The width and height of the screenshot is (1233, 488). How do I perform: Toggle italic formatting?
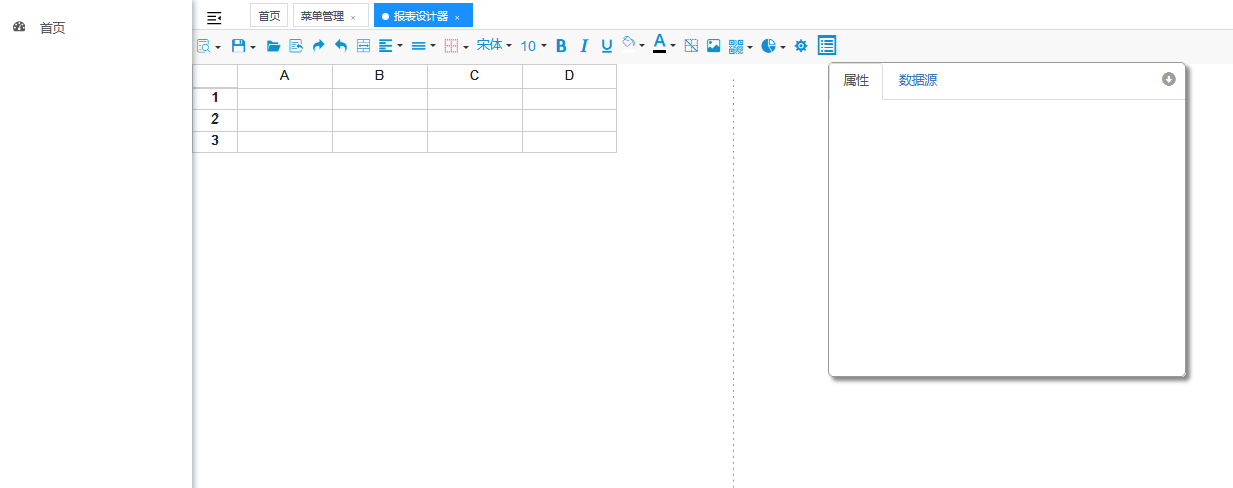point(584,46)
